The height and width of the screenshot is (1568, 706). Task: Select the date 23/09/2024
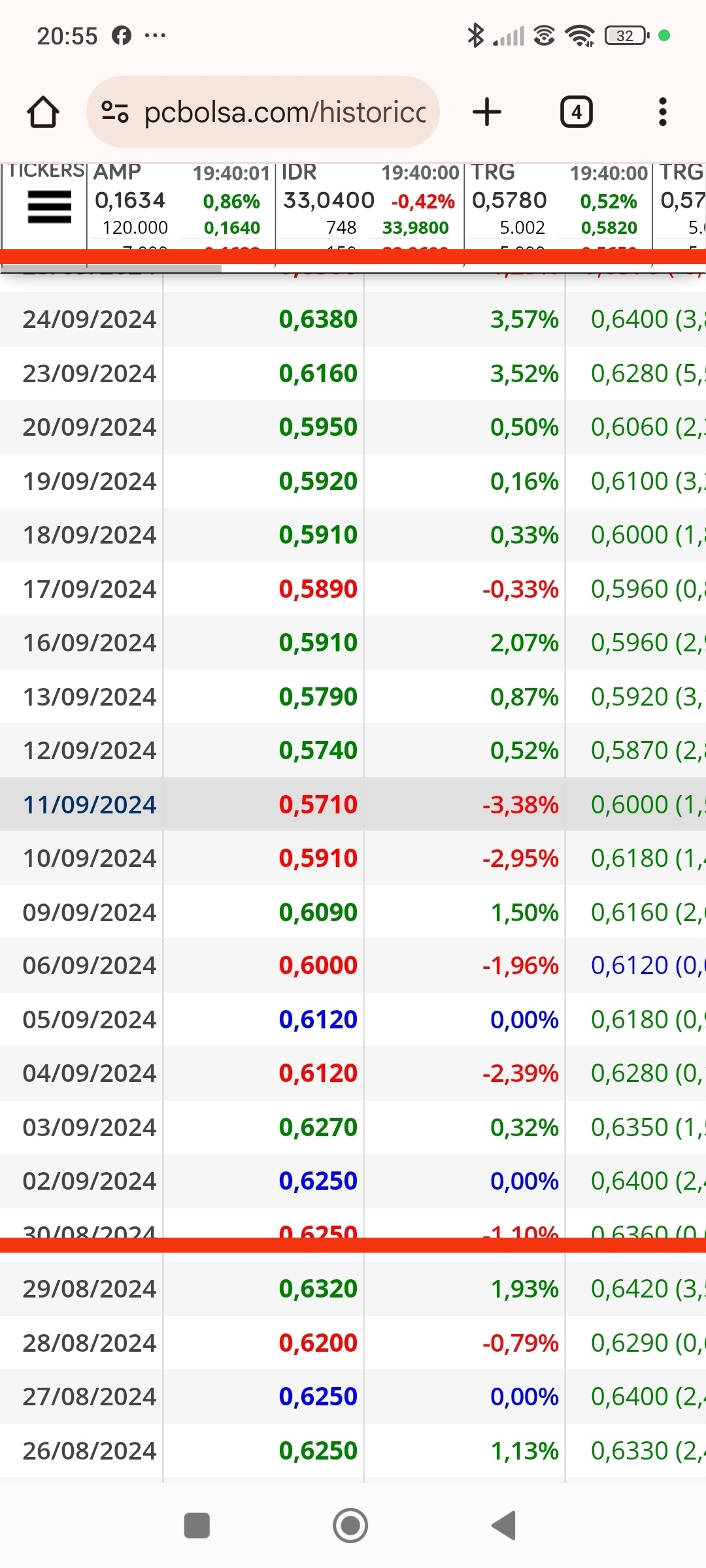pos(90,374)
